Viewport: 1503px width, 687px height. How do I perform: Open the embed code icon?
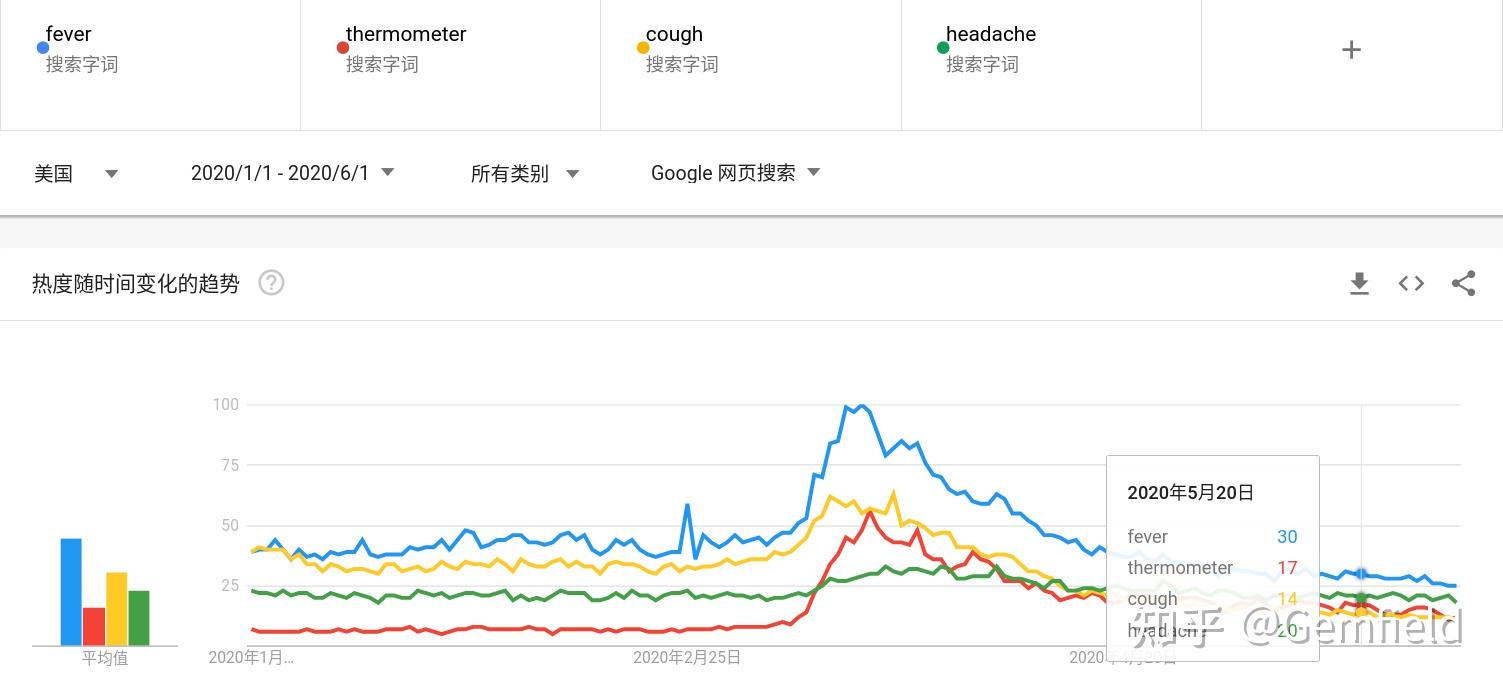[x=1411, y=284]
